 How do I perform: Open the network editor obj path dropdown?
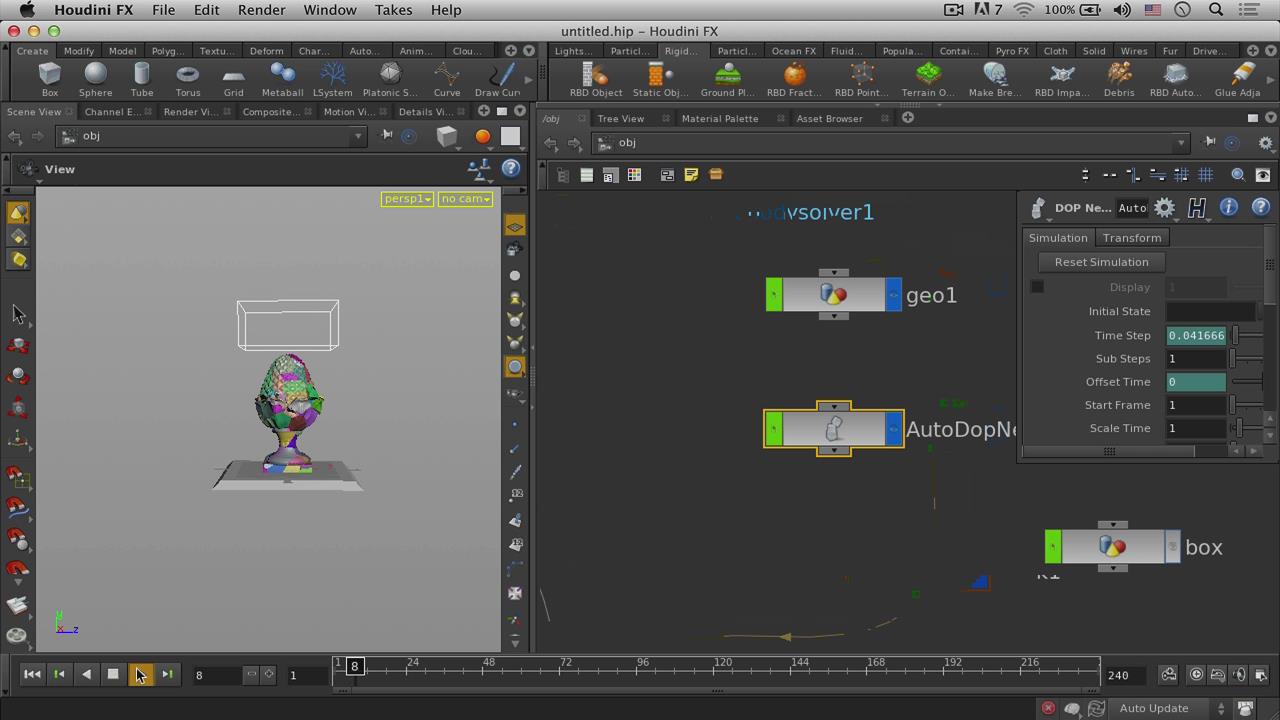click(1181, 143)
